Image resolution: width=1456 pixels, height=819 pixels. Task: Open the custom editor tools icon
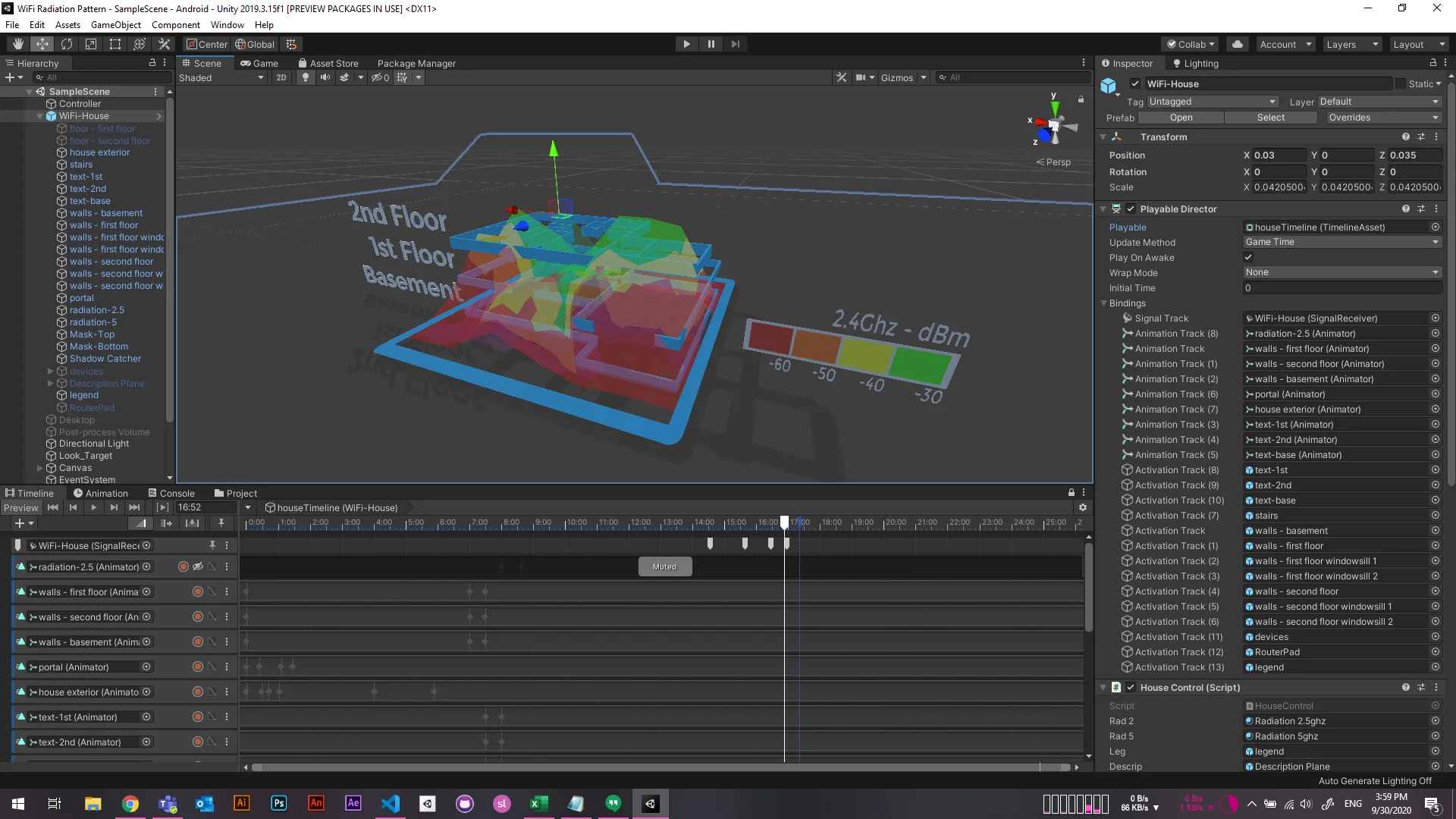coord(164,44)
